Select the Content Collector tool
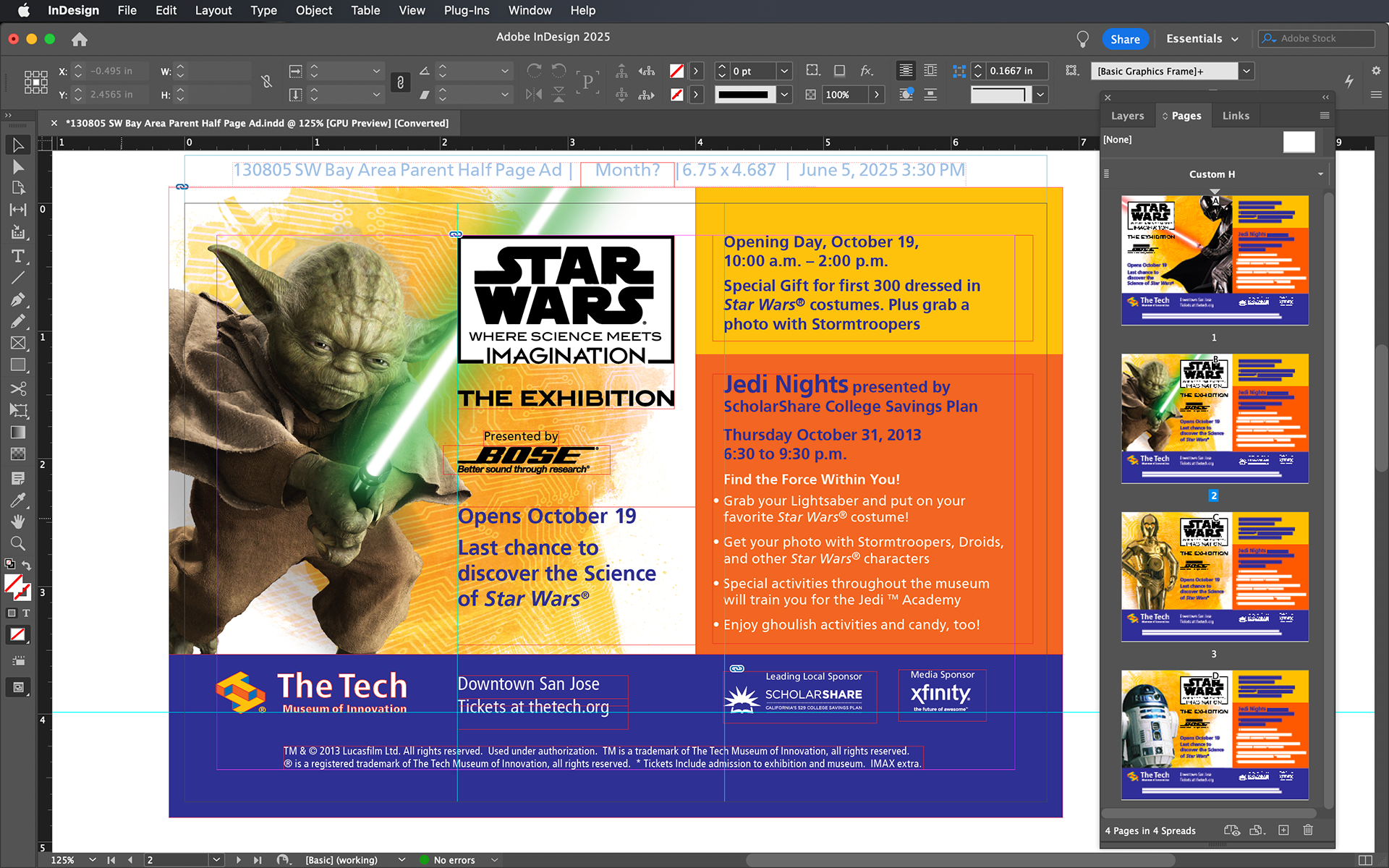Screen dimensions: 1389x868 point(18,232)
